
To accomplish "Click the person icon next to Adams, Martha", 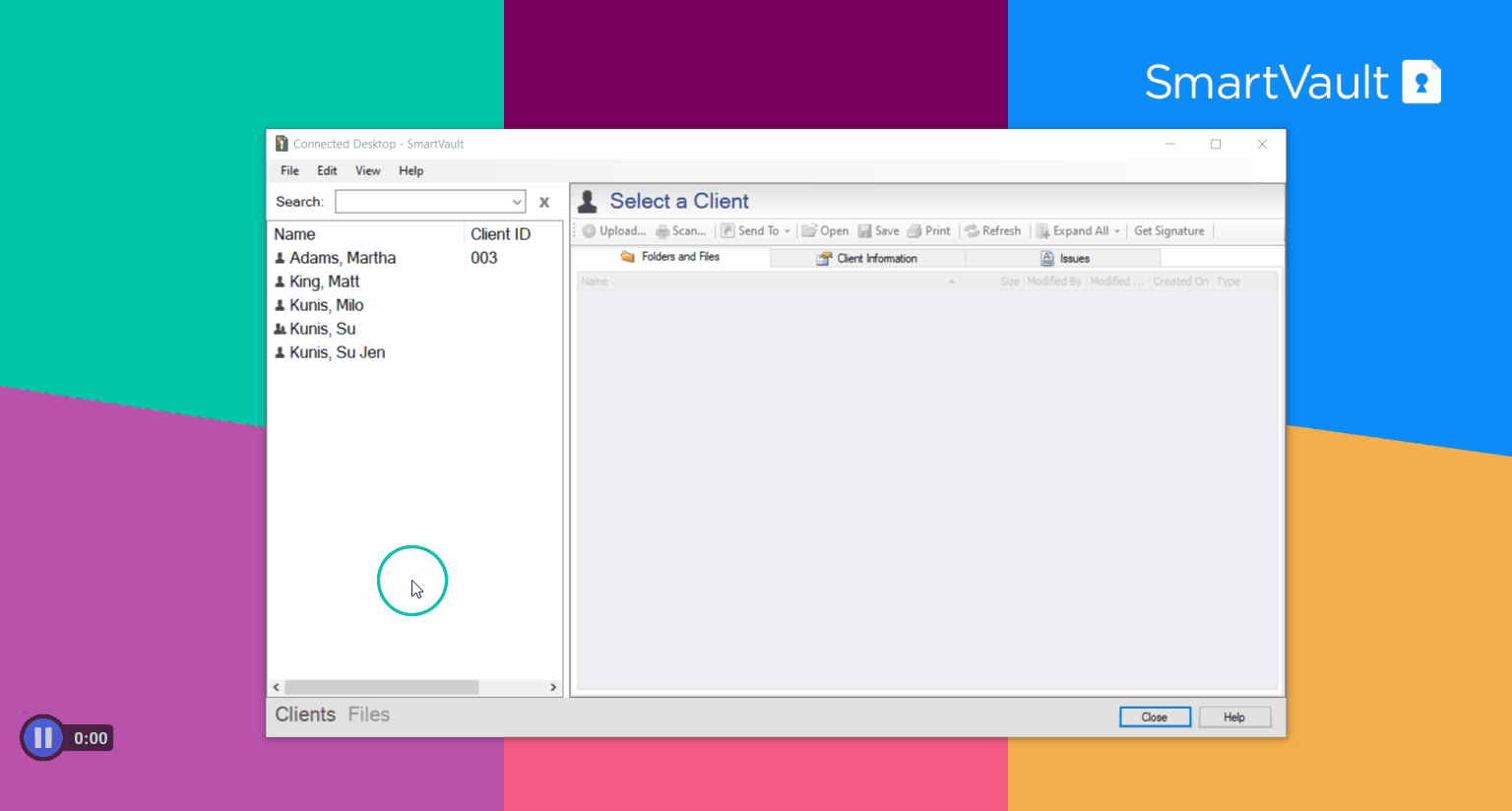I will pos(280,258).
